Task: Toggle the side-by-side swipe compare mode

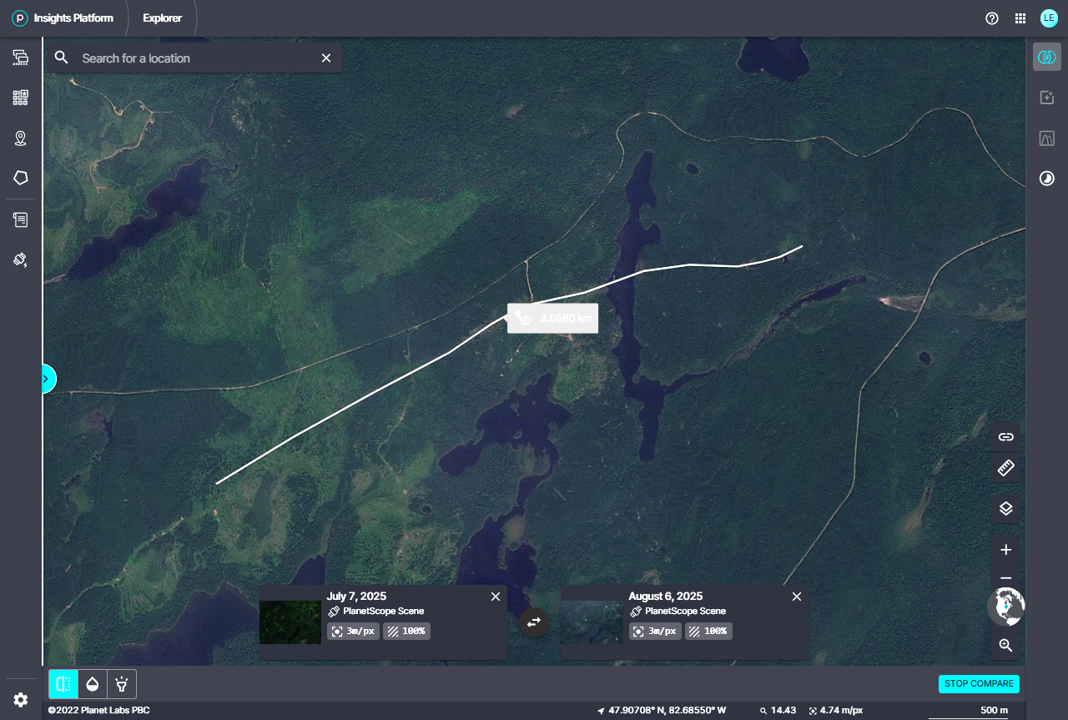Action: [63, 684]
